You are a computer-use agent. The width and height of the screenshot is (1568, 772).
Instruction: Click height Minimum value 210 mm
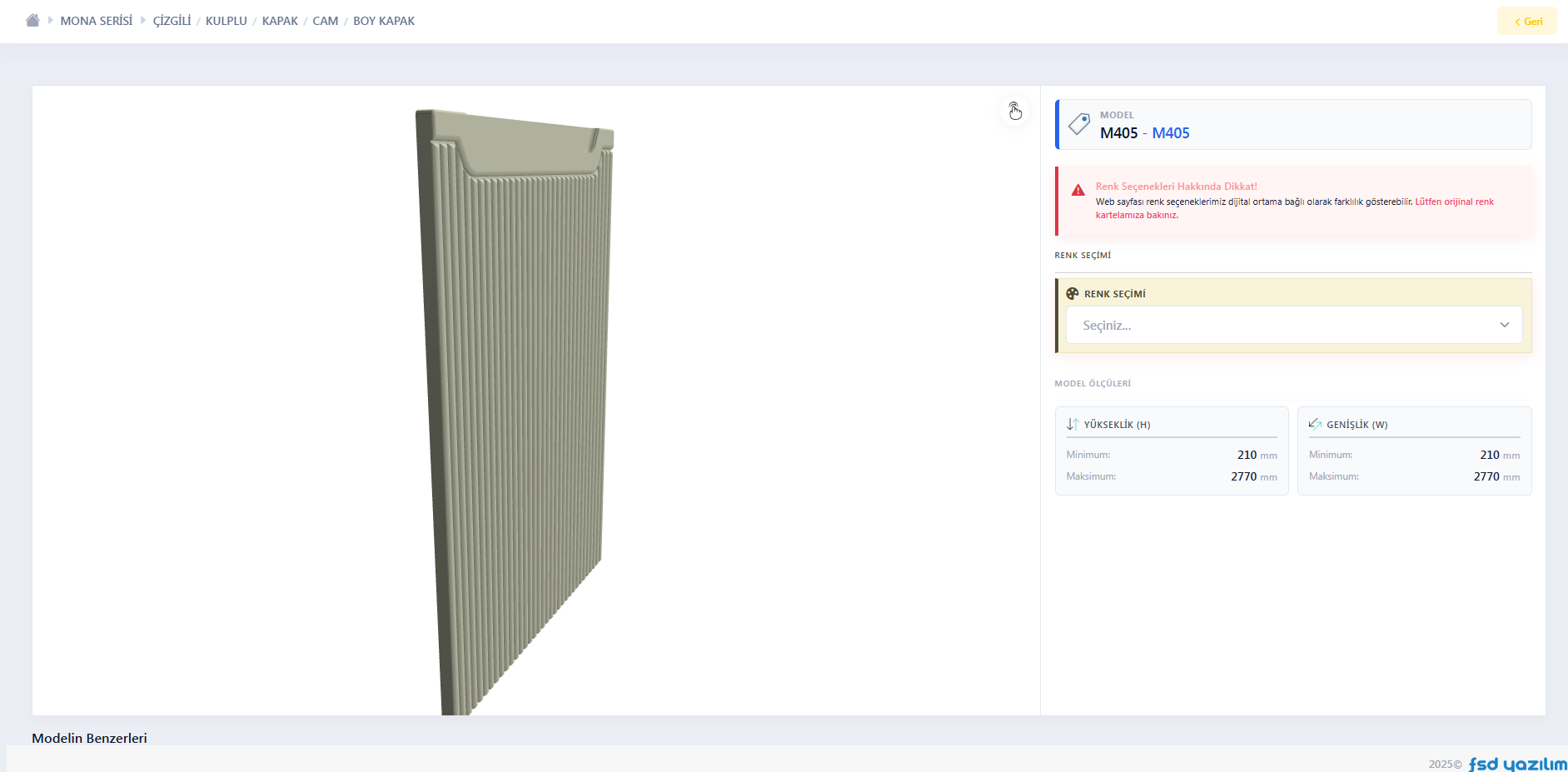[1257, 455]
